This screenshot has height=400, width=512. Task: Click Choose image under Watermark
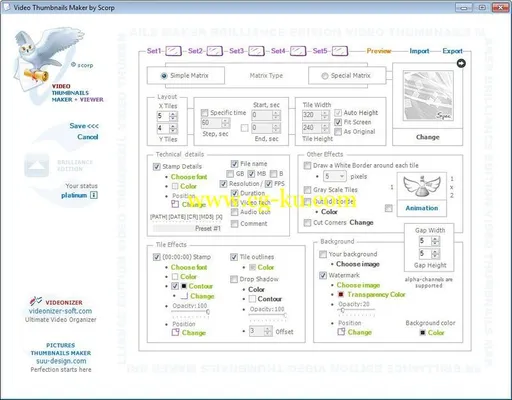(x=358, y=285)
